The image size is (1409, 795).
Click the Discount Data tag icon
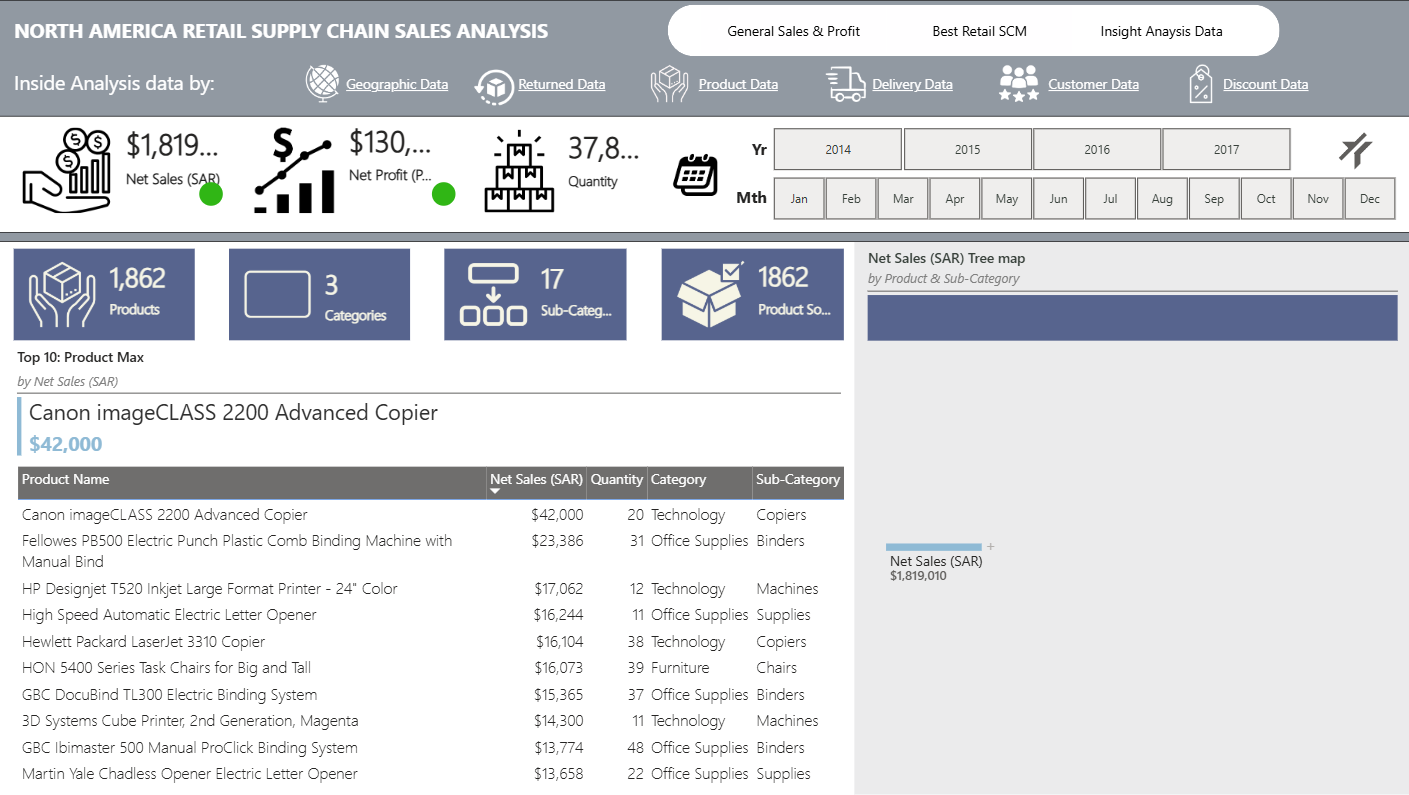(1201, 84)
